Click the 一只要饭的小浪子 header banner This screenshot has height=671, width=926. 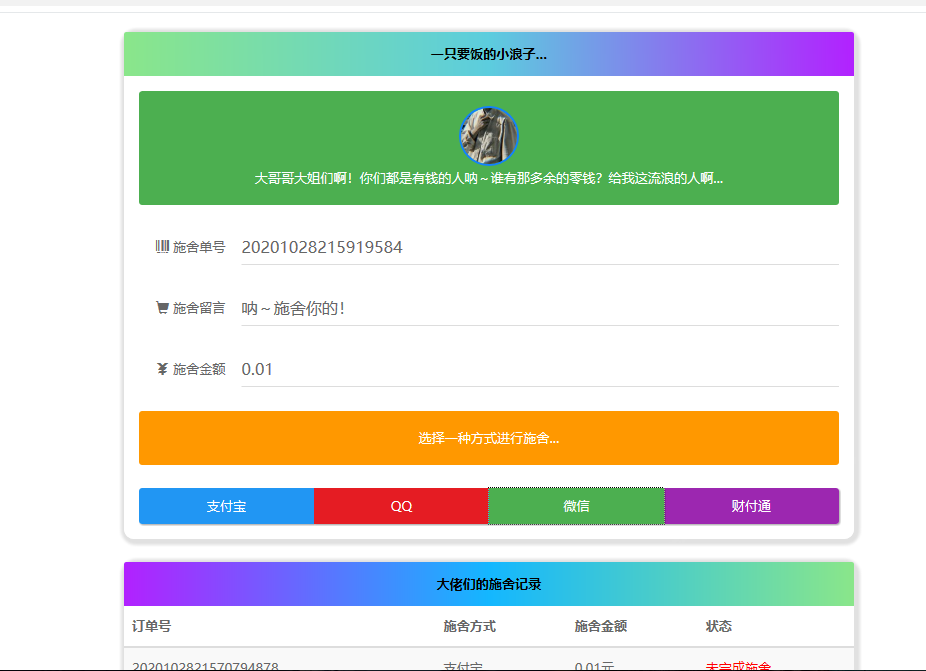pos(488,54)
